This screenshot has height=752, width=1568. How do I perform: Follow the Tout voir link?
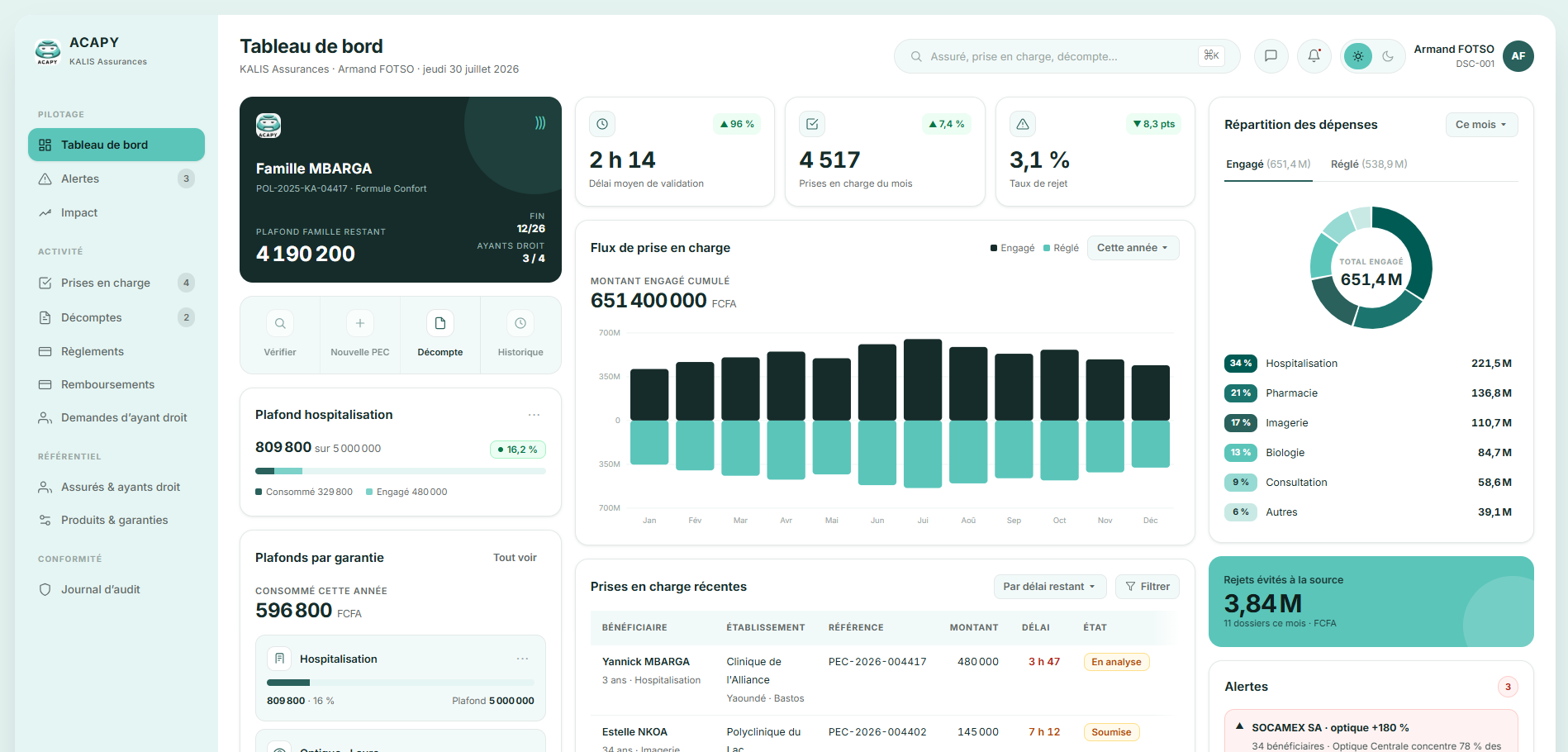point(515,558)
